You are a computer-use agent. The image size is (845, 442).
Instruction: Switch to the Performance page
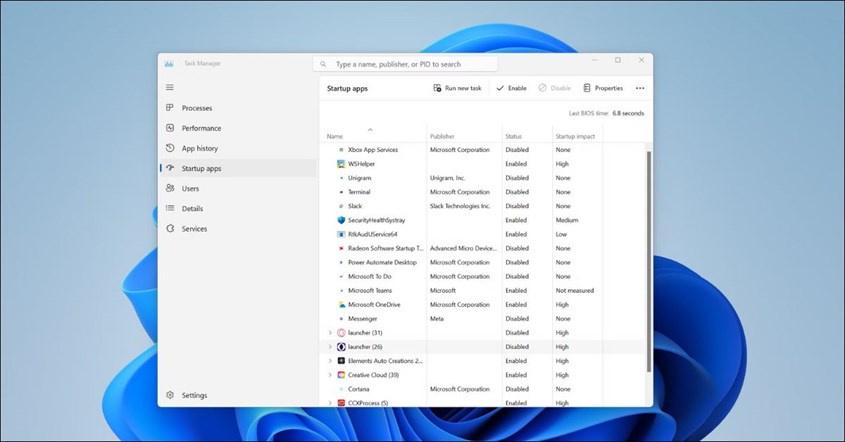click(x=238, y=128)
